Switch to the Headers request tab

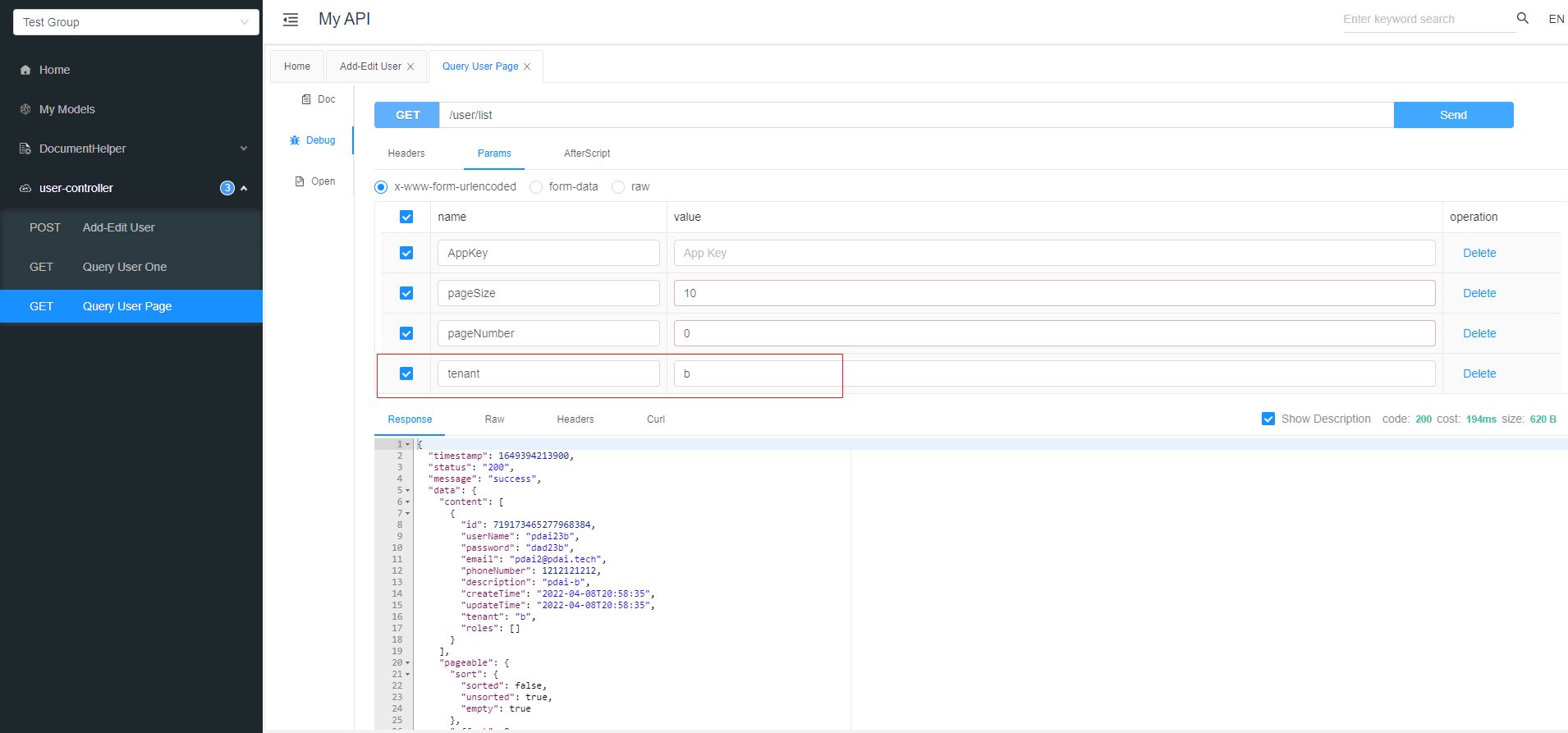406,153
